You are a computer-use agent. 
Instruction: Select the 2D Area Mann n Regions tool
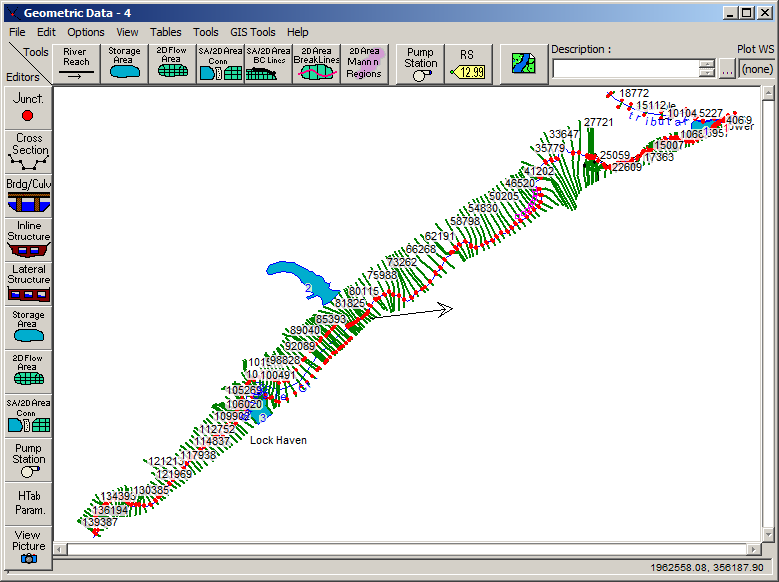(364, 64)
